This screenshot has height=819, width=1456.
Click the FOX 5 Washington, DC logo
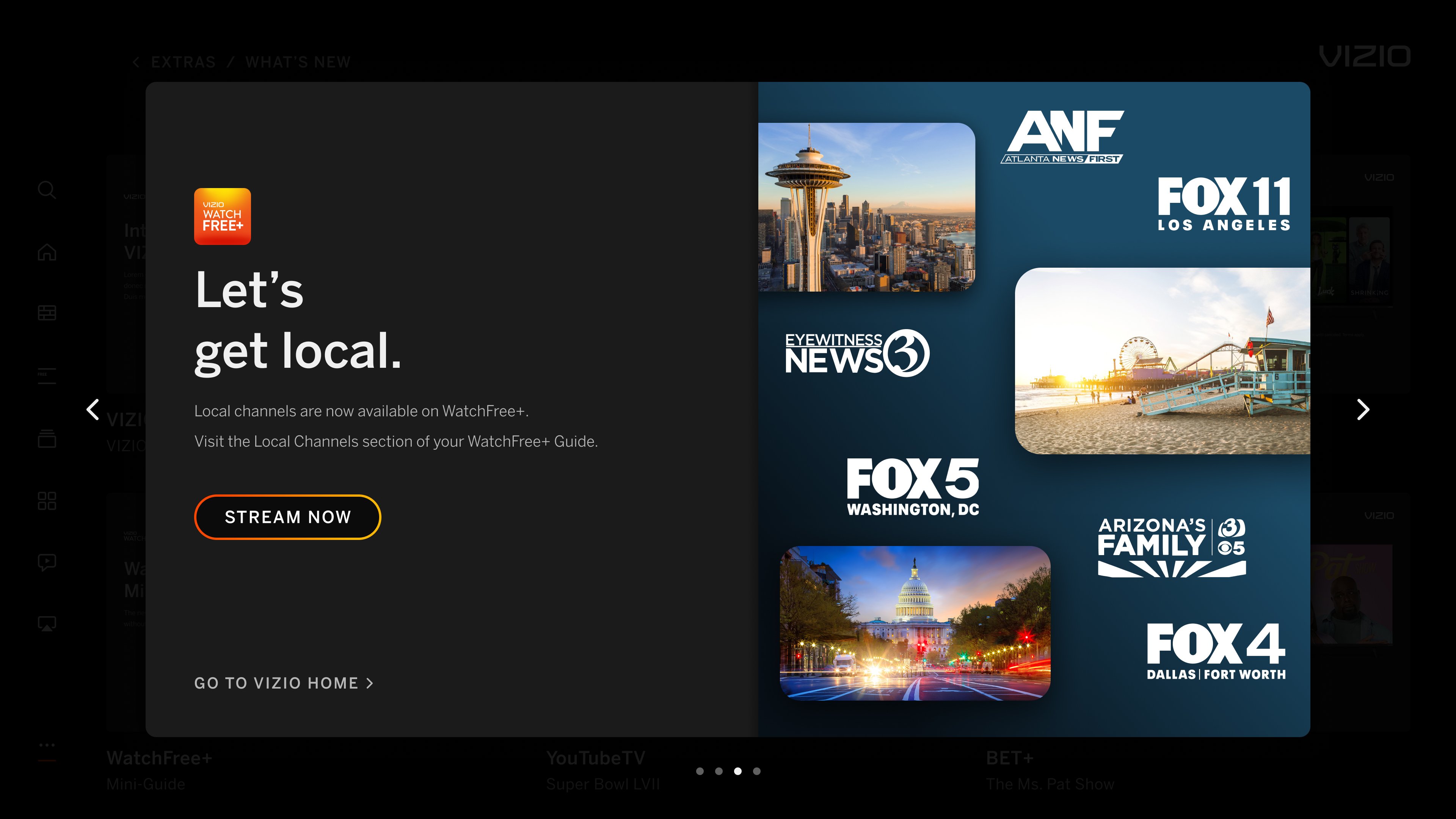click(913, 487)
